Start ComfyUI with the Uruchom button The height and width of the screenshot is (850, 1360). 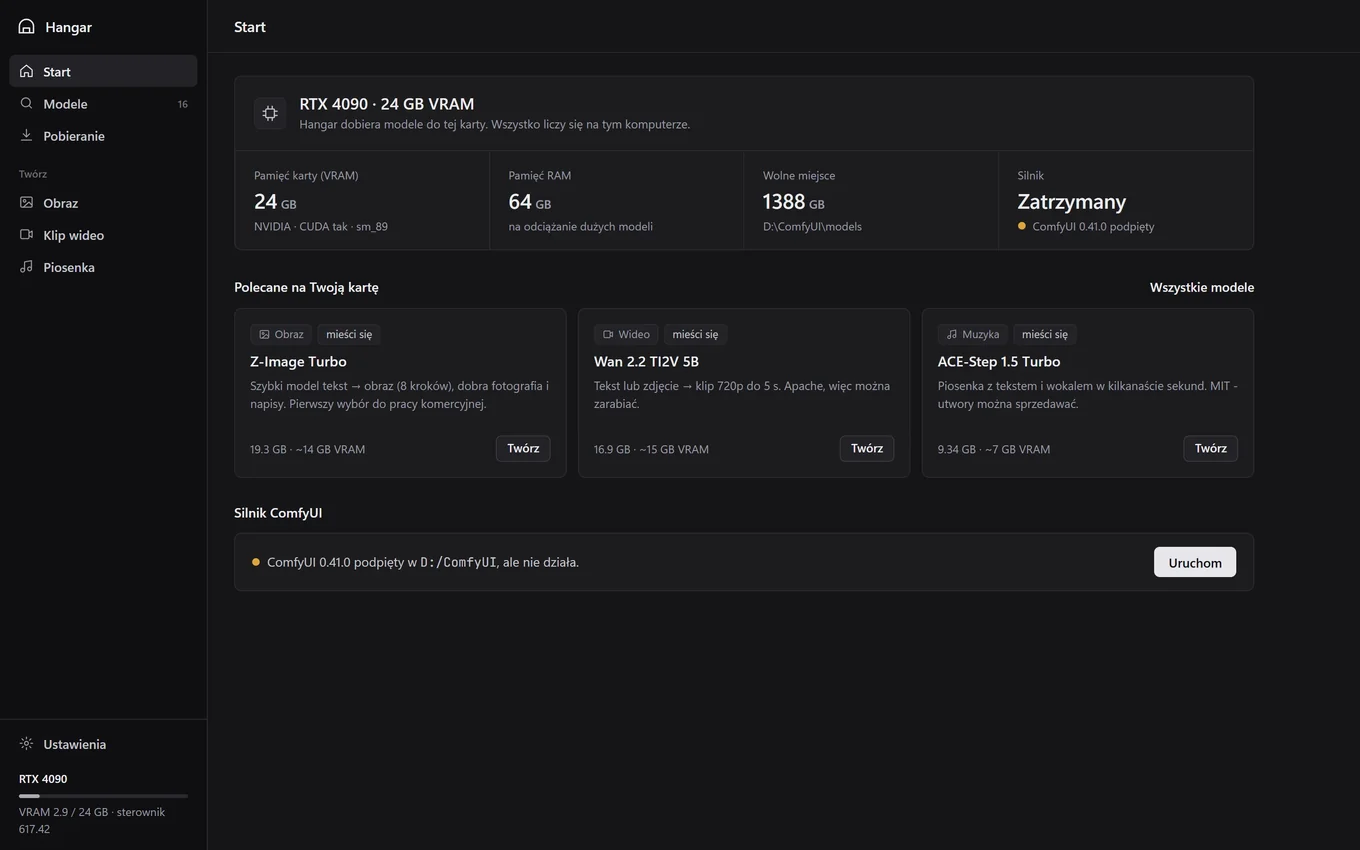coord(1195,562)
